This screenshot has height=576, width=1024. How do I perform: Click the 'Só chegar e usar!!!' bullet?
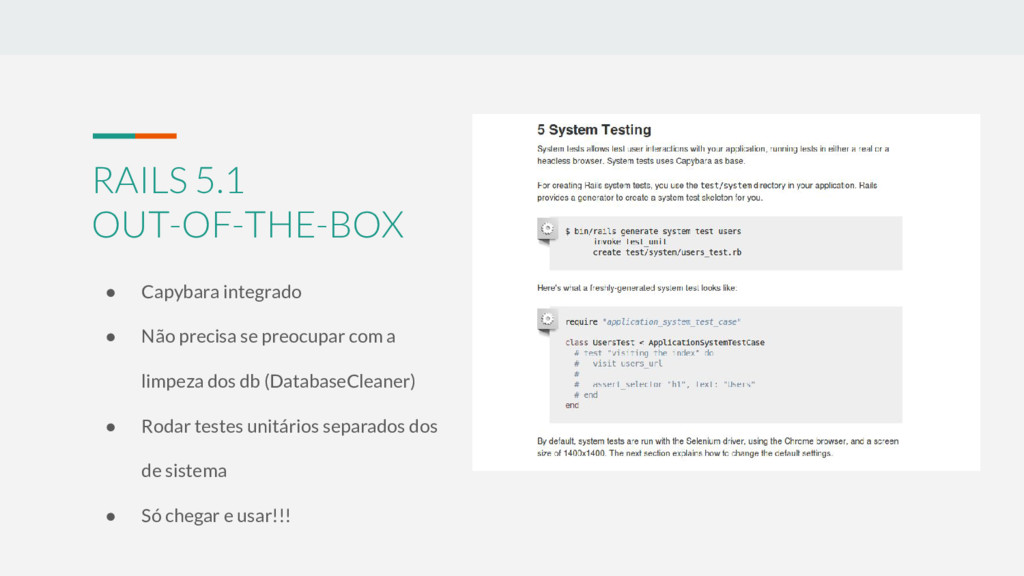pos(216,516)
